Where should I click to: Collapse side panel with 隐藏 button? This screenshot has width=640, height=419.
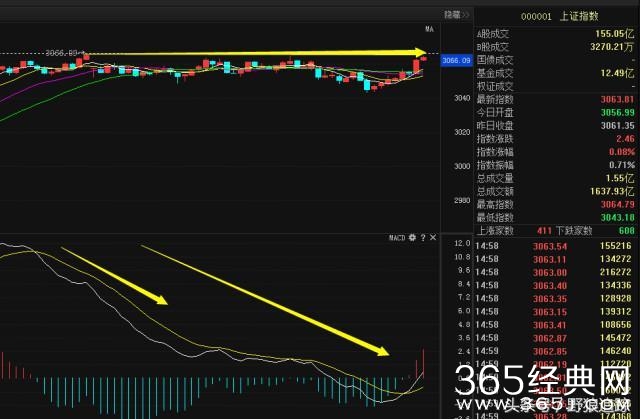click(x=454, y=15)
